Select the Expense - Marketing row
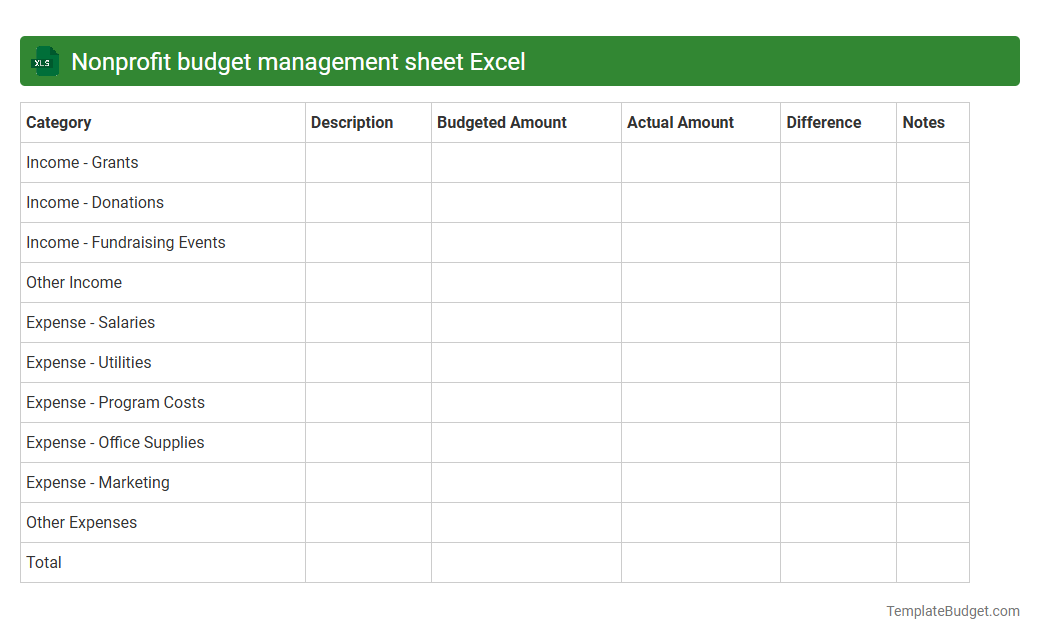The width and height of the screenshot is (1040, 640). point(97,482)
